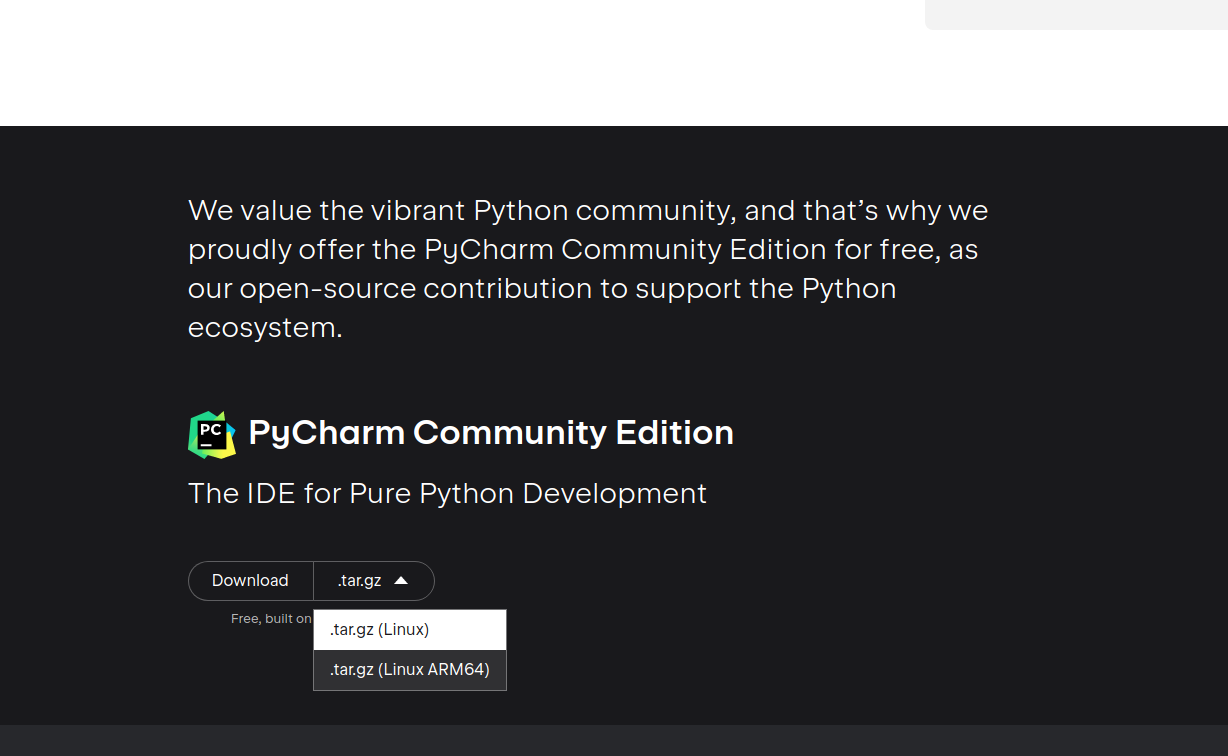Click the PyCharm Community Edition heading
1228x756 pixels.
[491, 433]
